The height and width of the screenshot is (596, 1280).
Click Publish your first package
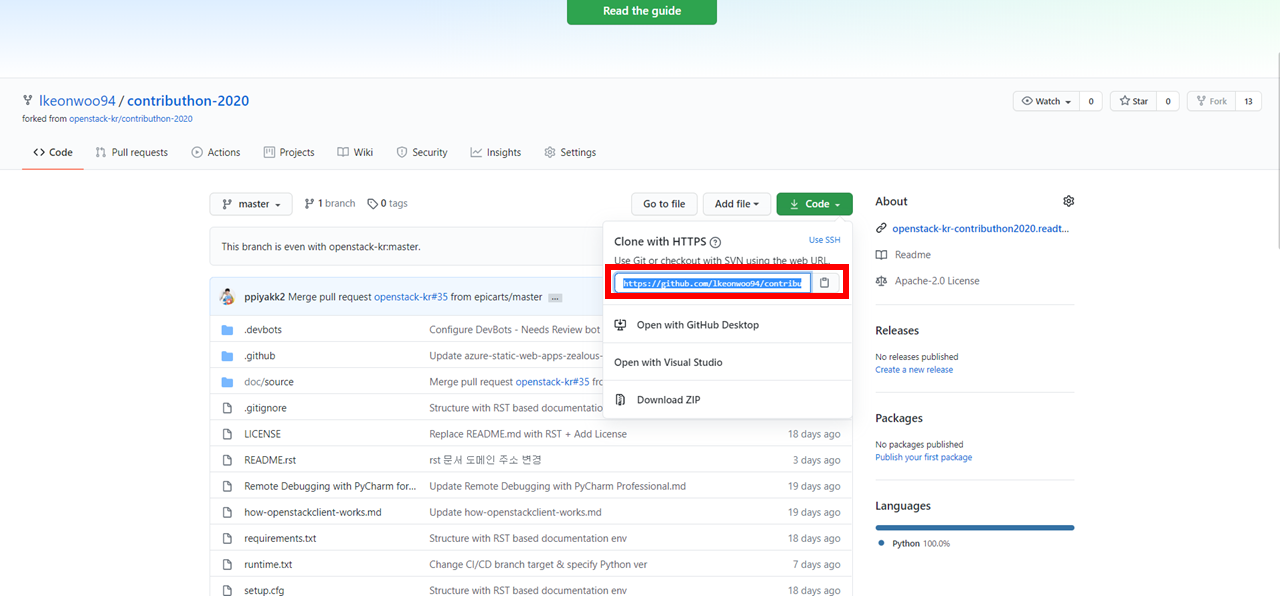(x=923, y=457)
